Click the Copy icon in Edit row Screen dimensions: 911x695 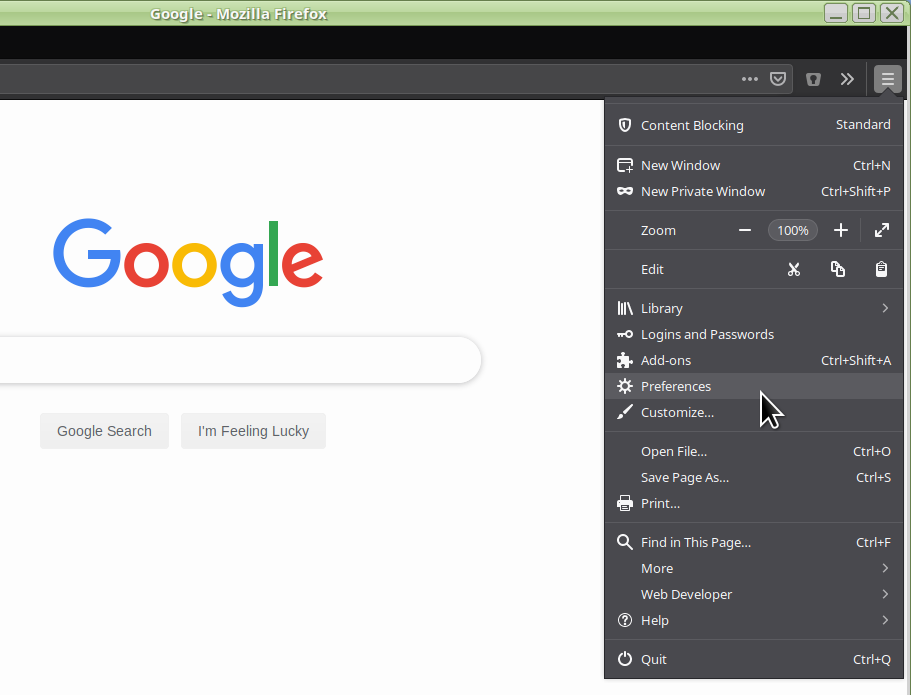838,270
